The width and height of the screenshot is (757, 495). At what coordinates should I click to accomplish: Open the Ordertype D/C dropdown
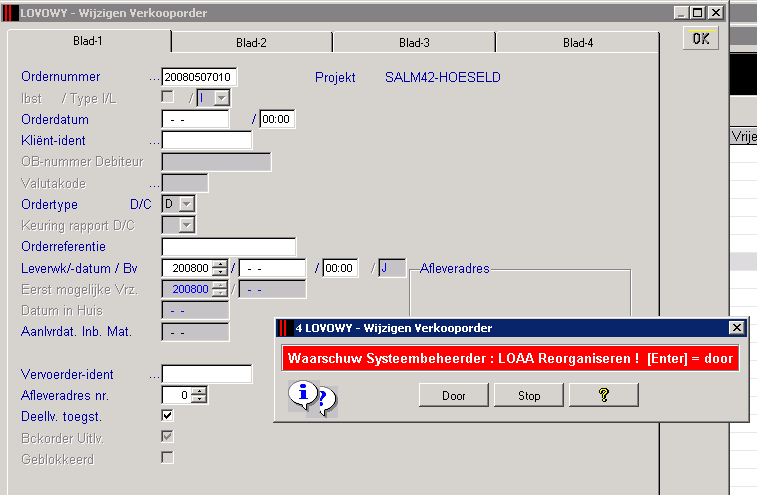[187, 204]
